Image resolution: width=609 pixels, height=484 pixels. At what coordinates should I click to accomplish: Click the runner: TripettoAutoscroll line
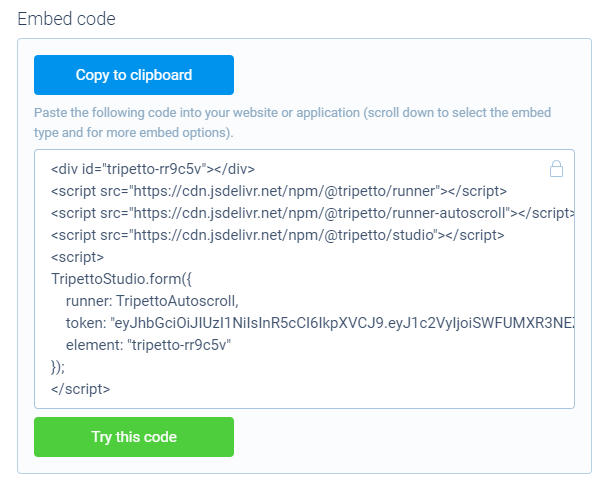tap(152, 301)
